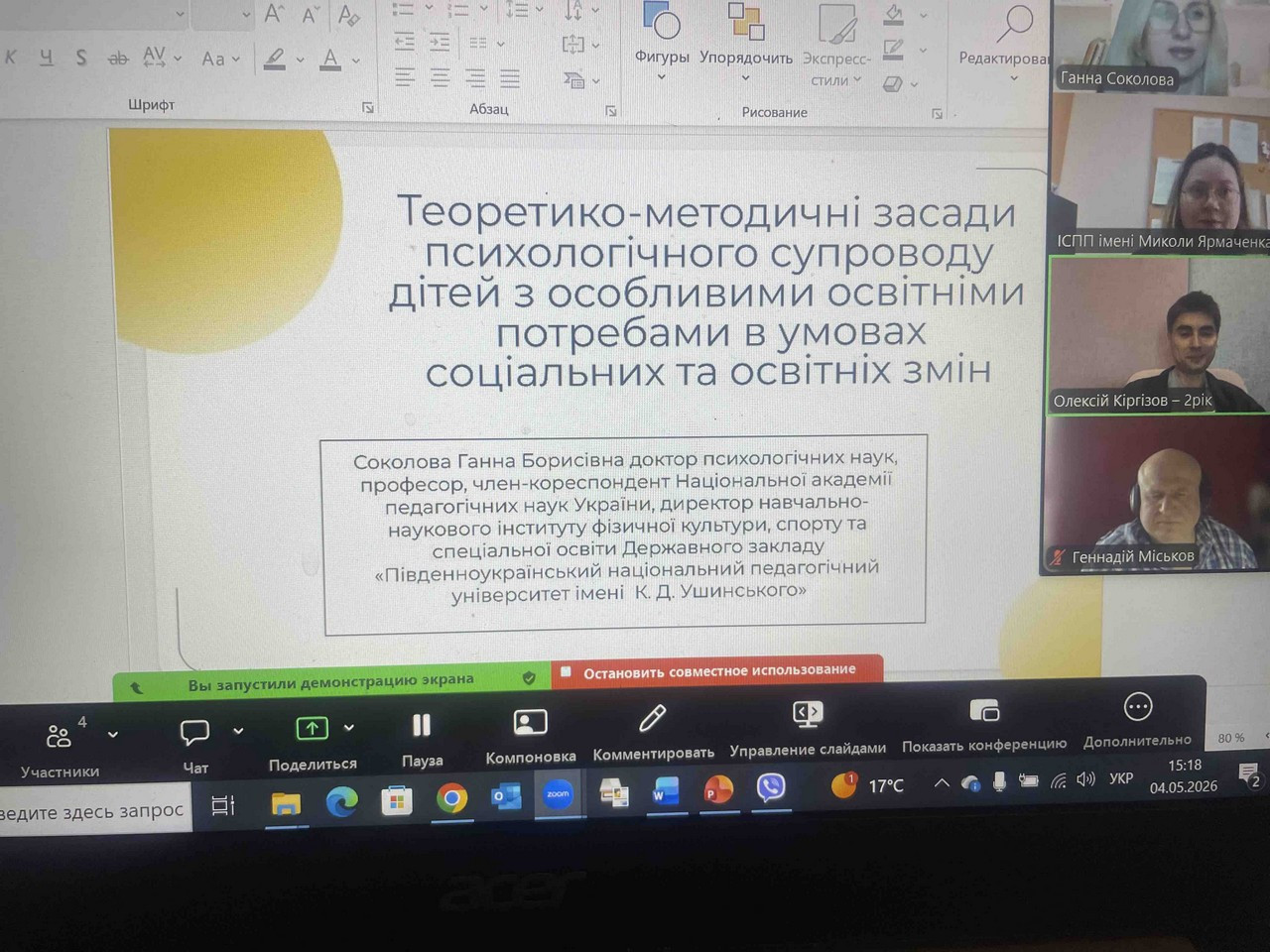Viewport: 1270px width, 952px height.
Task: Center the text in the Абзац group
Action: pyautogui.click(x=440, y=76)
